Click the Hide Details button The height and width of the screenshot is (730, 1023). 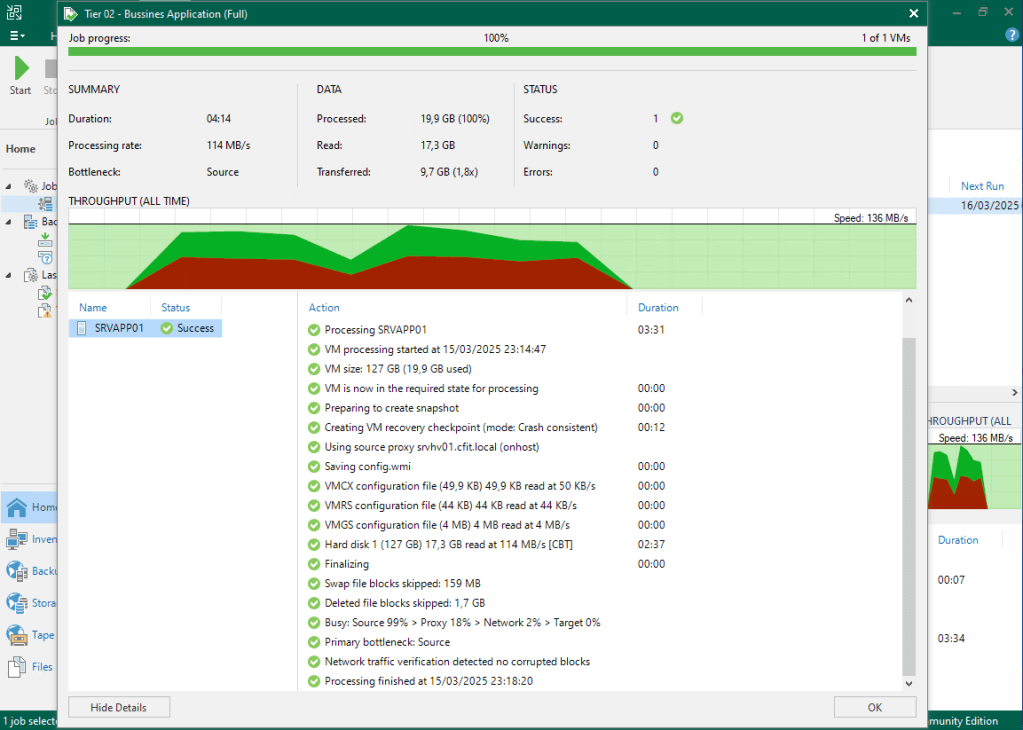pos(119,707)
